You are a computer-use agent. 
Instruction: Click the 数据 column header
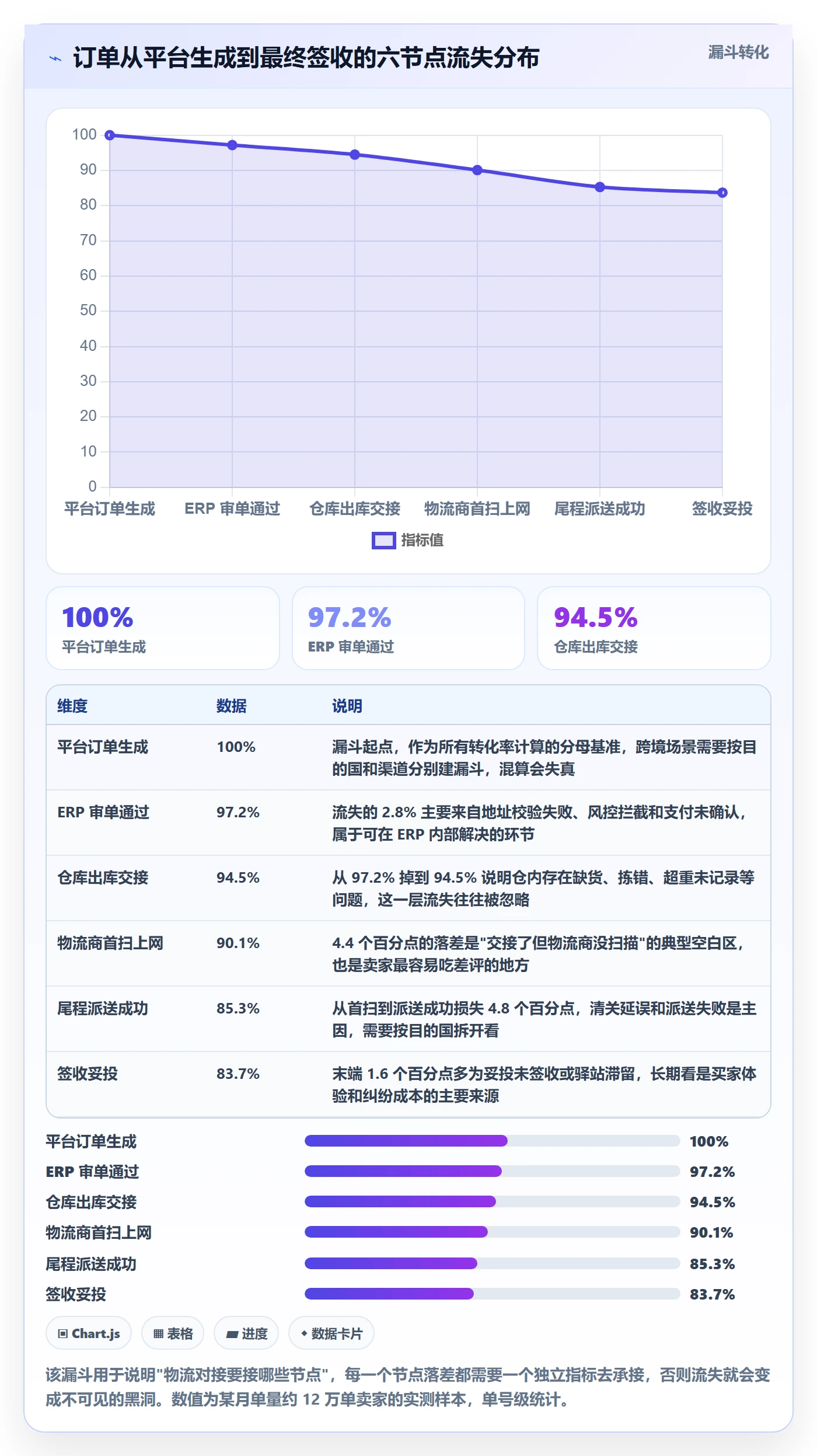[x=232, y=706]
